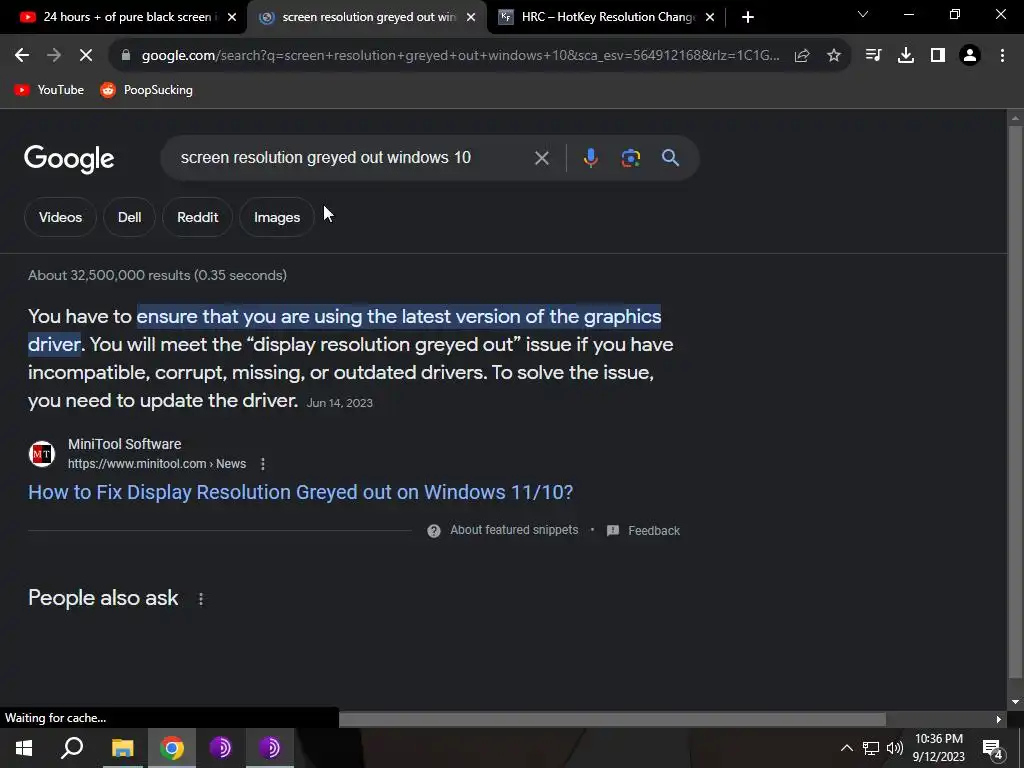Close the screen resolution greyed out tab
1024x768 pixels.
tap(471, 18)
